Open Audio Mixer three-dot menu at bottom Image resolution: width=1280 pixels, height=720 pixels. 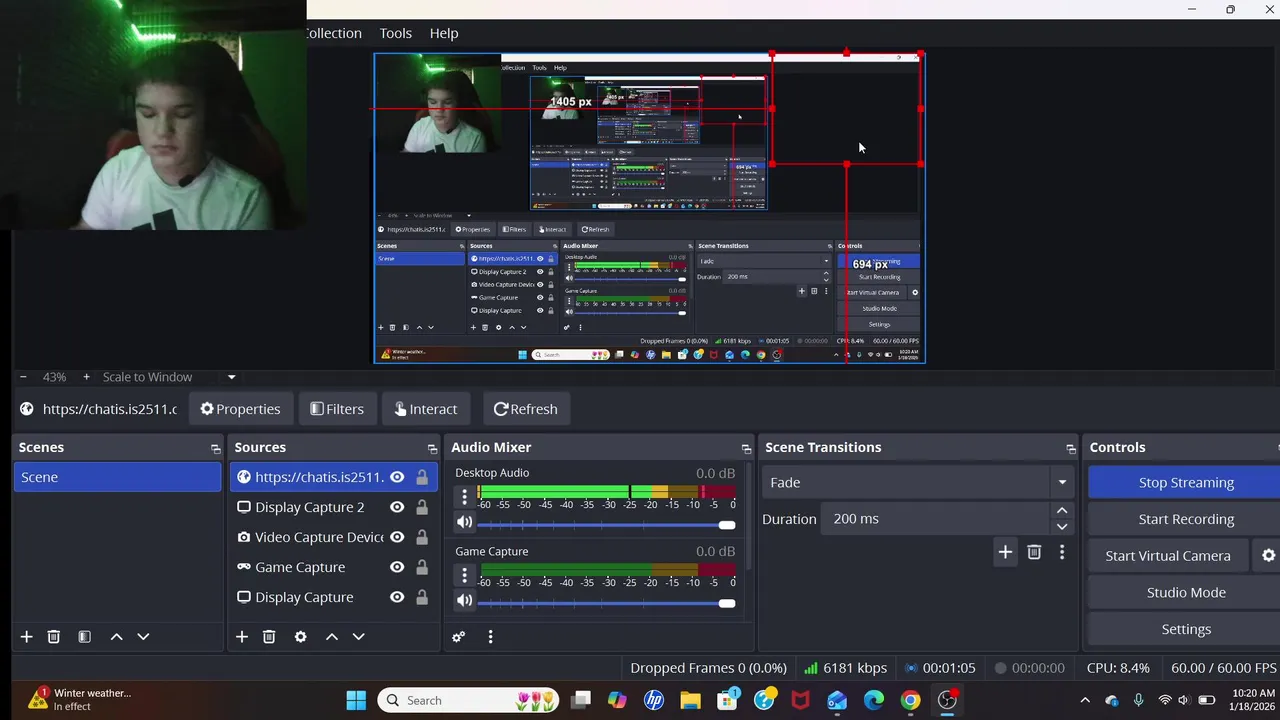(490, 636)
